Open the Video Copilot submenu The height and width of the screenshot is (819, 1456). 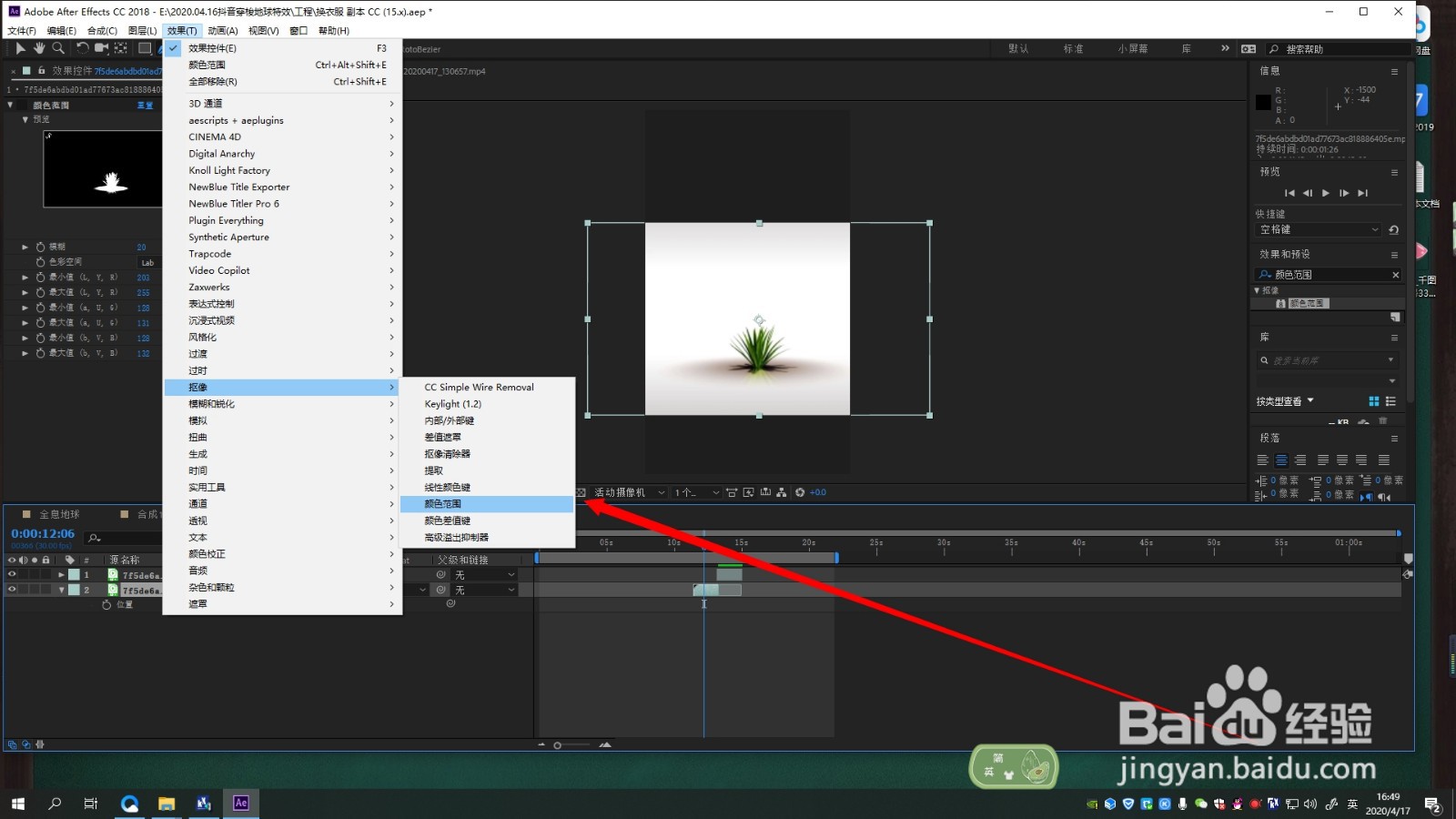[282, 270]
